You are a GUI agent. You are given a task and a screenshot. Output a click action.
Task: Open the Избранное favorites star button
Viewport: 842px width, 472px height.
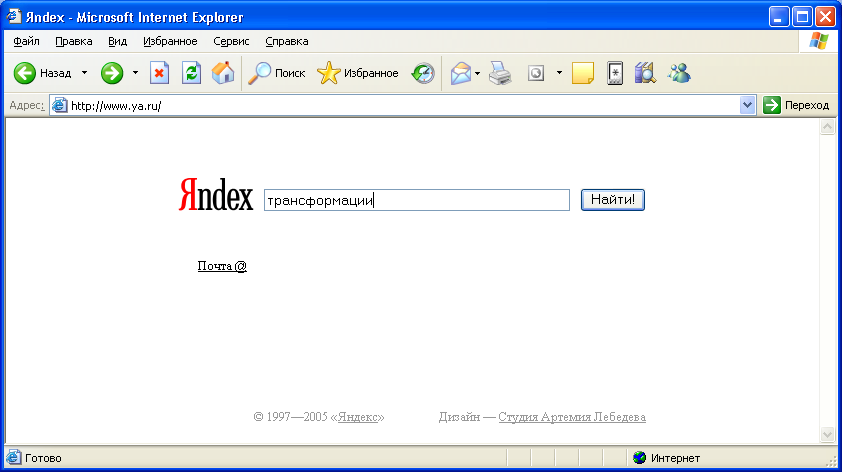(x=358, y=73)
